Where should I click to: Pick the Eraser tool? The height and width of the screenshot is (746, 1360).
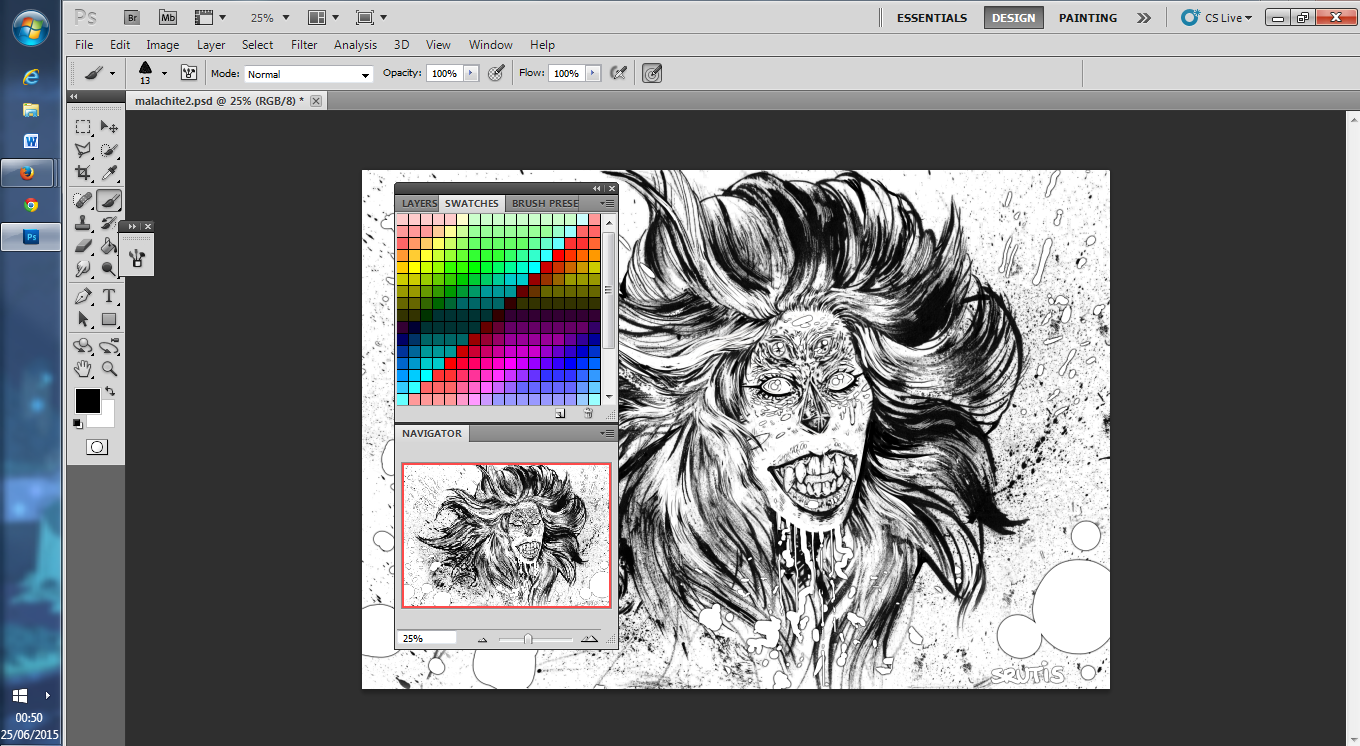pos(84,245)
